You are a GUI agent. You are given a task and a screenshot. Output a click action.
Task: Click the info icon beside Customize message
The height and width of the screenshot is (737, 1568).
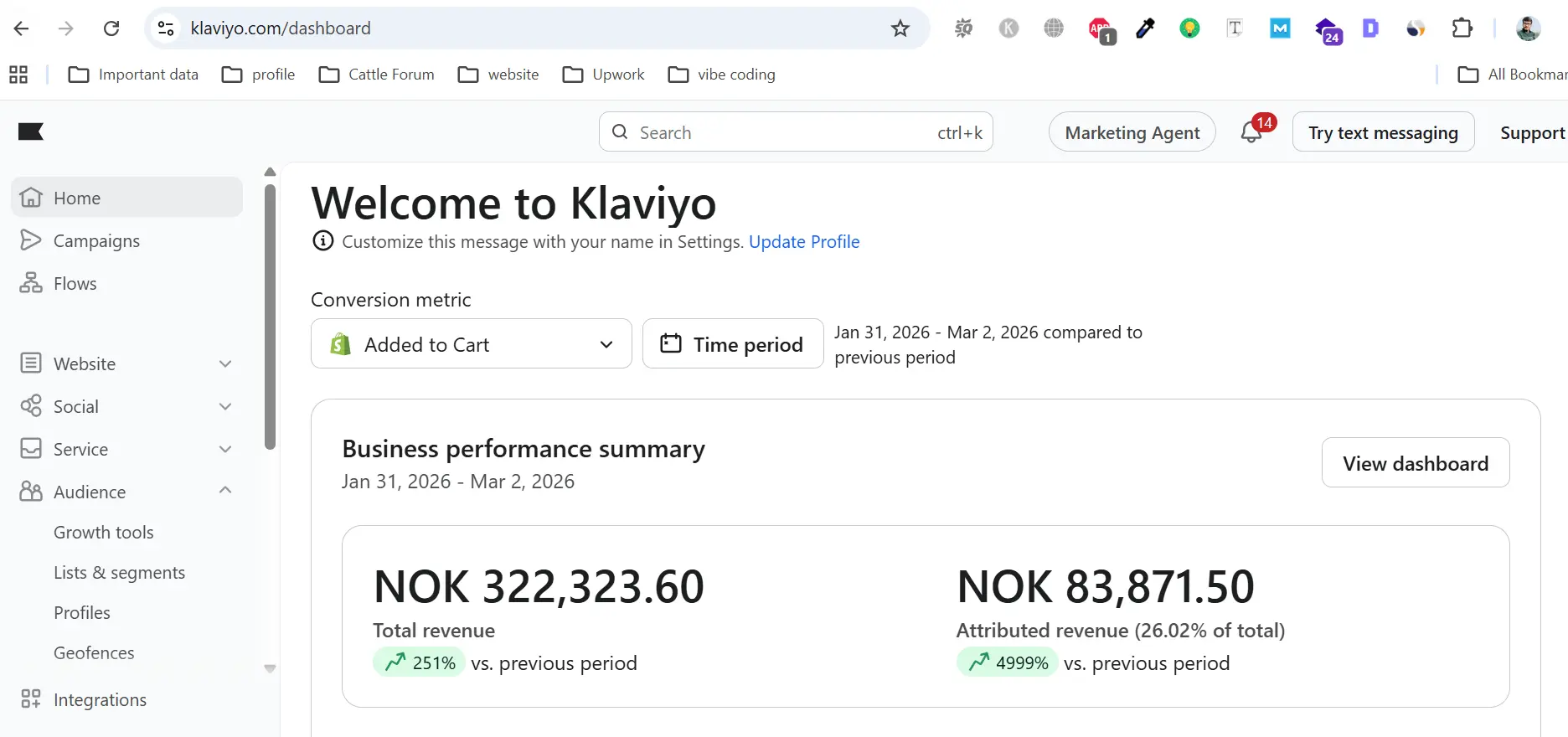tap(322, 241)
